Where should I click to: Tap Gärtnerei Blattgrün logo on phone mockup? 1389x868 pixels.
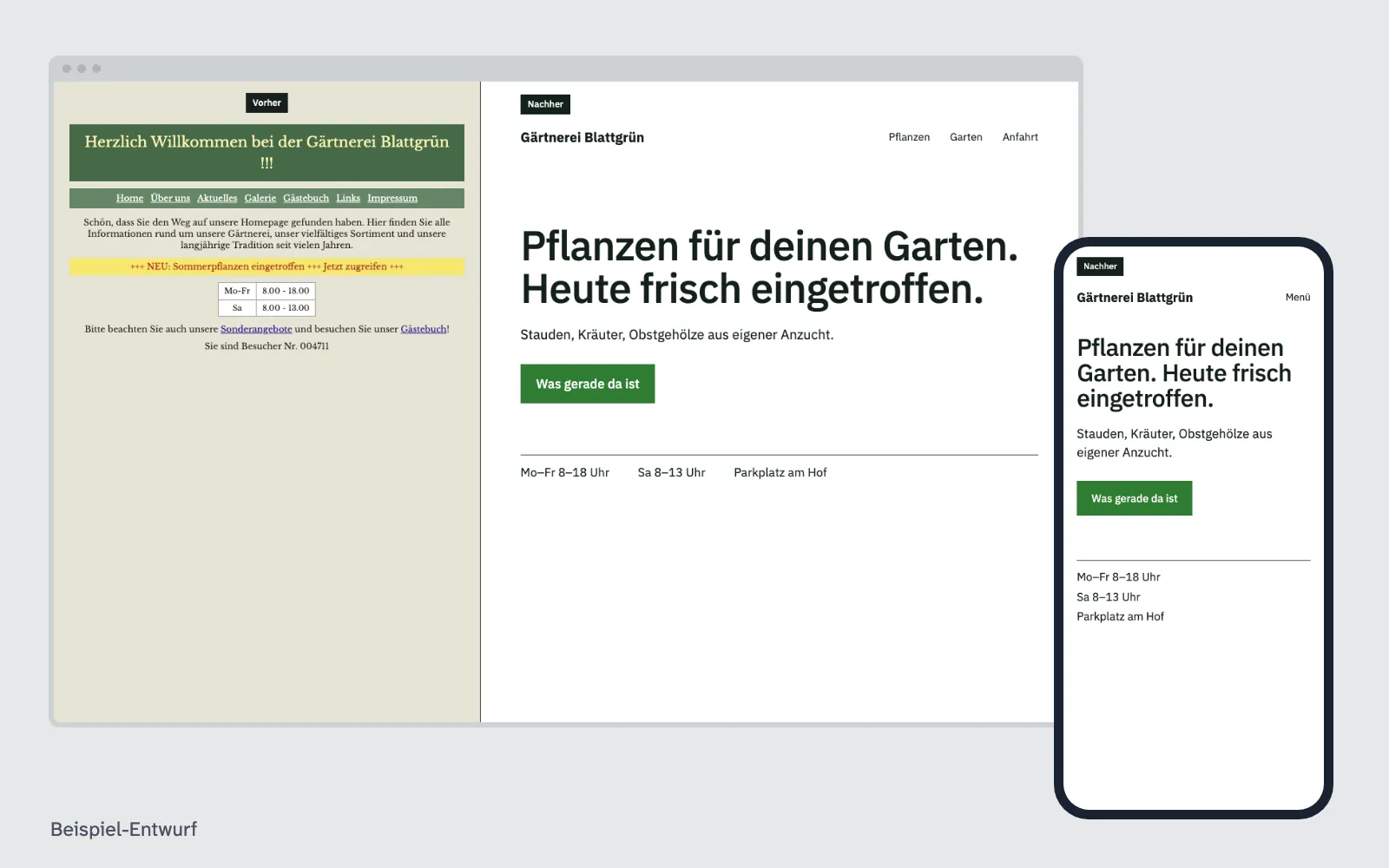(1135, 297)
